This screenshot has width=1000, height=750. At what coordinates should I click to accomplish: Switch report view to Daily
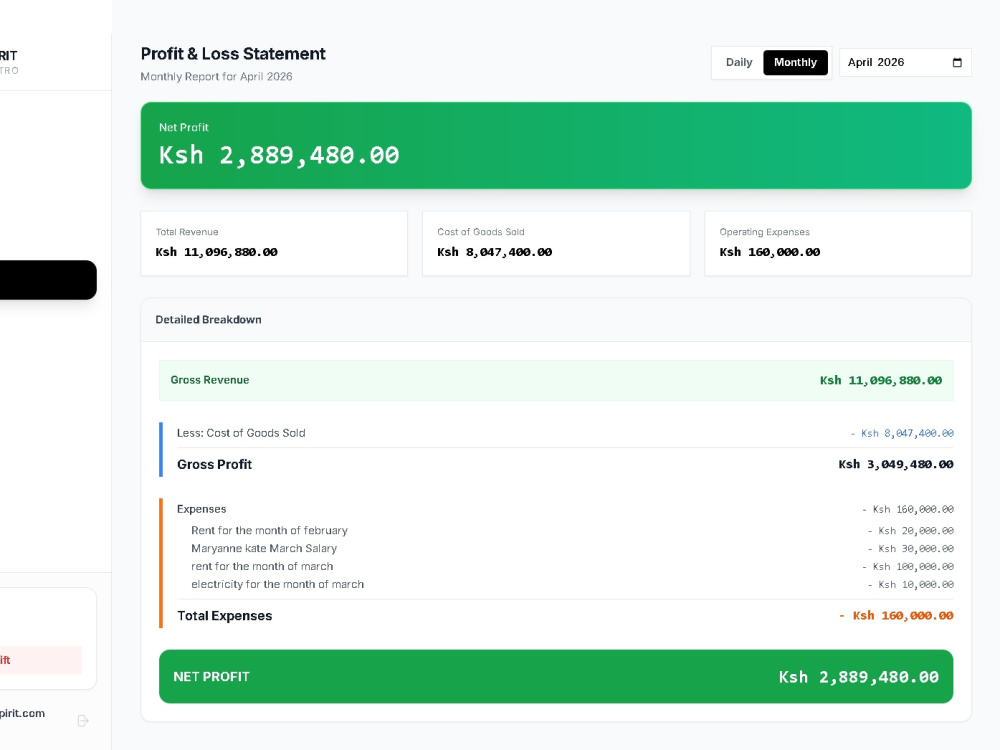(739, 62)
